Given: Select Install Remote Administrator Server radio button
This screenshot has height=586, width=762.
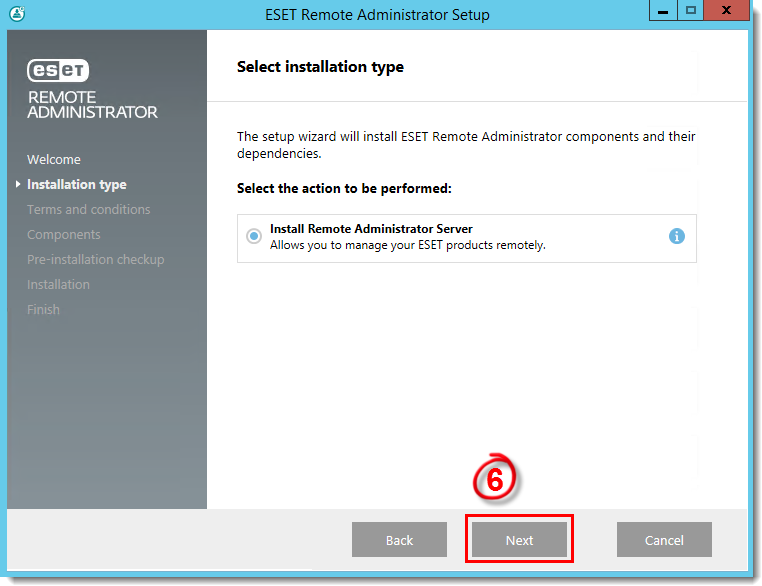Looking at the screenshot, I should click(253, 237).
